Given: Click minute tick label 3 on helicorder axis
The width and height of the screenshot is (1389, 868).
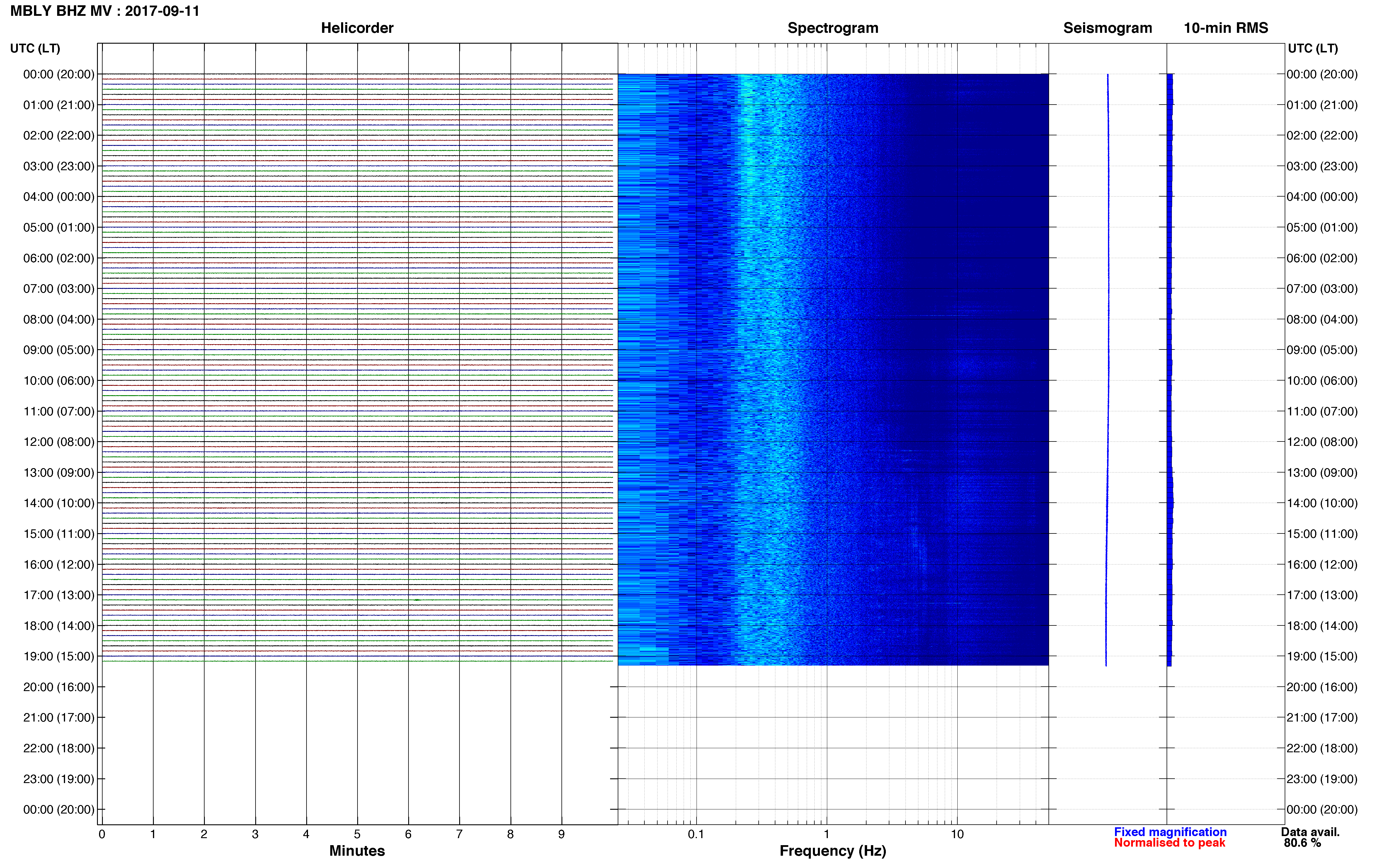Looking at the screenshot, I should 255,835.
